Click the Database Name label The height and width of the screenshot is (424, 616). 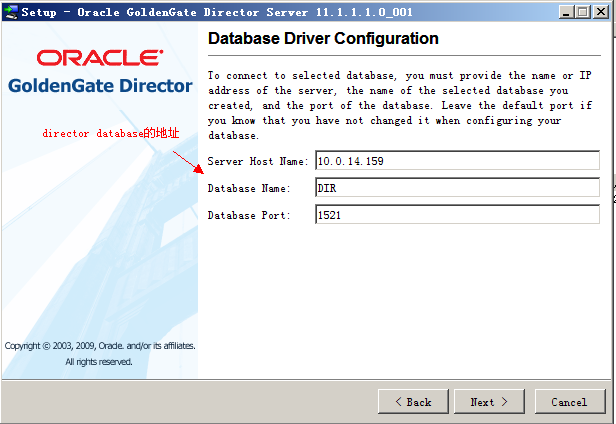[x=249, y=189]
